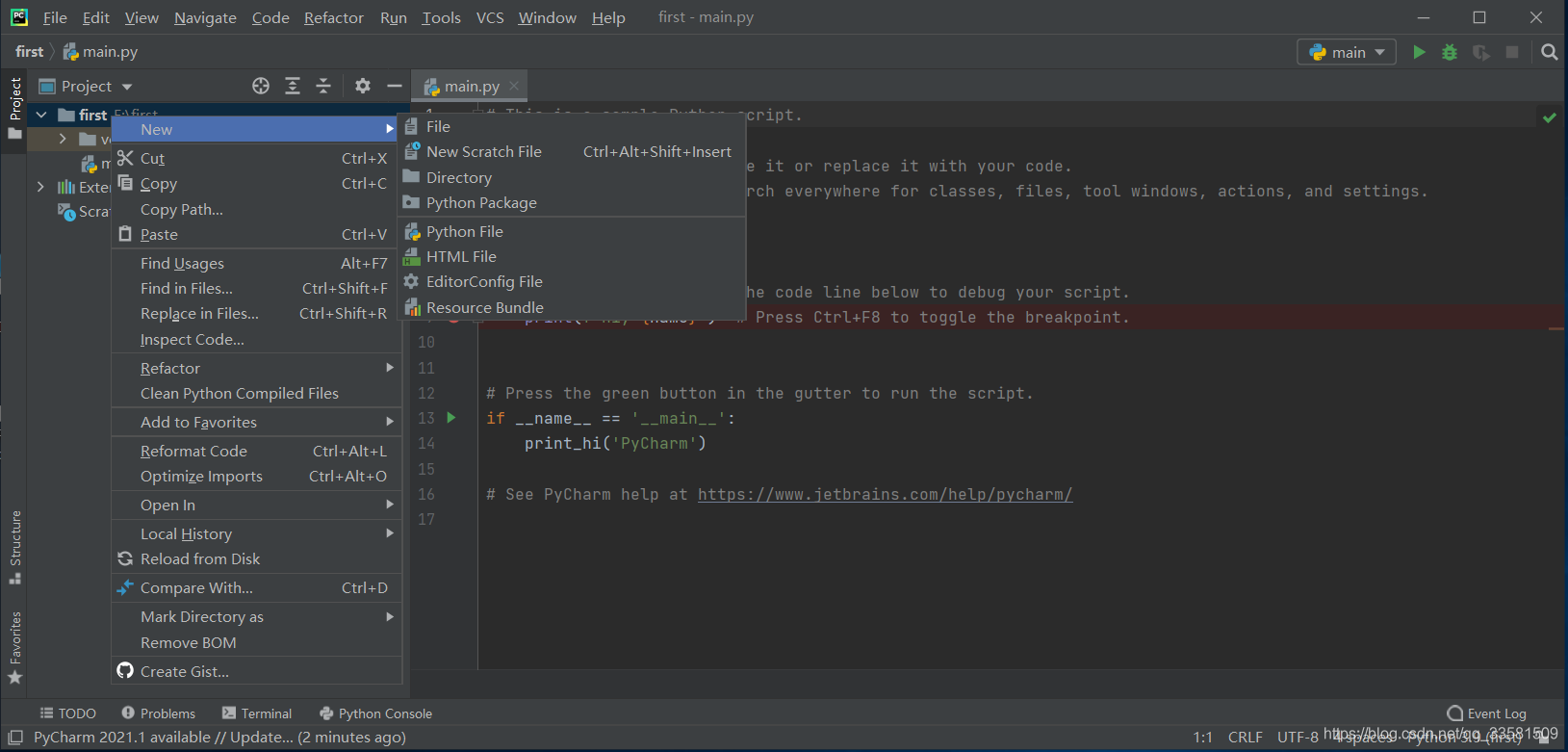Select Compare With... in context menu

pos(256,587)
